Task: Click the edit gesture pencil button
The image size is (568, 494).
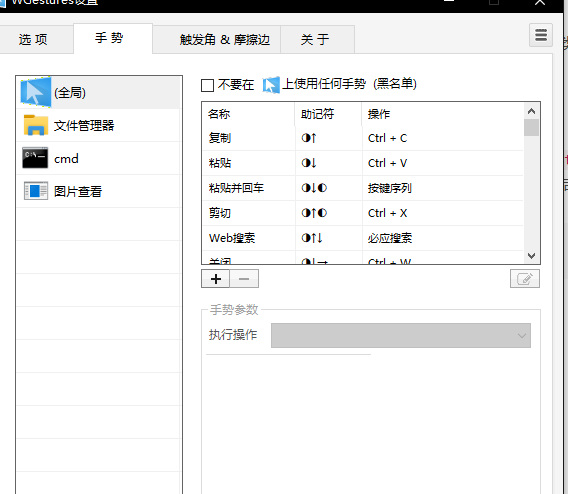Action: pyautogui.click(x=525, y=279)
